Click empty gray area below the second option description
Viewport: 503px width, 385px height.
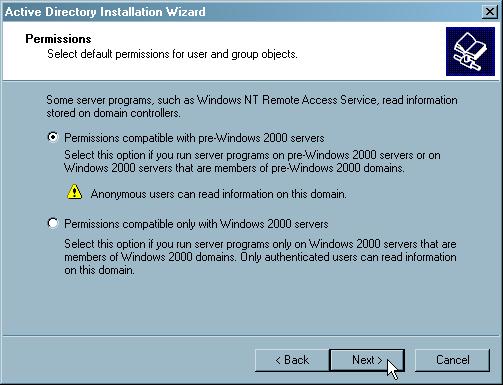251,305
